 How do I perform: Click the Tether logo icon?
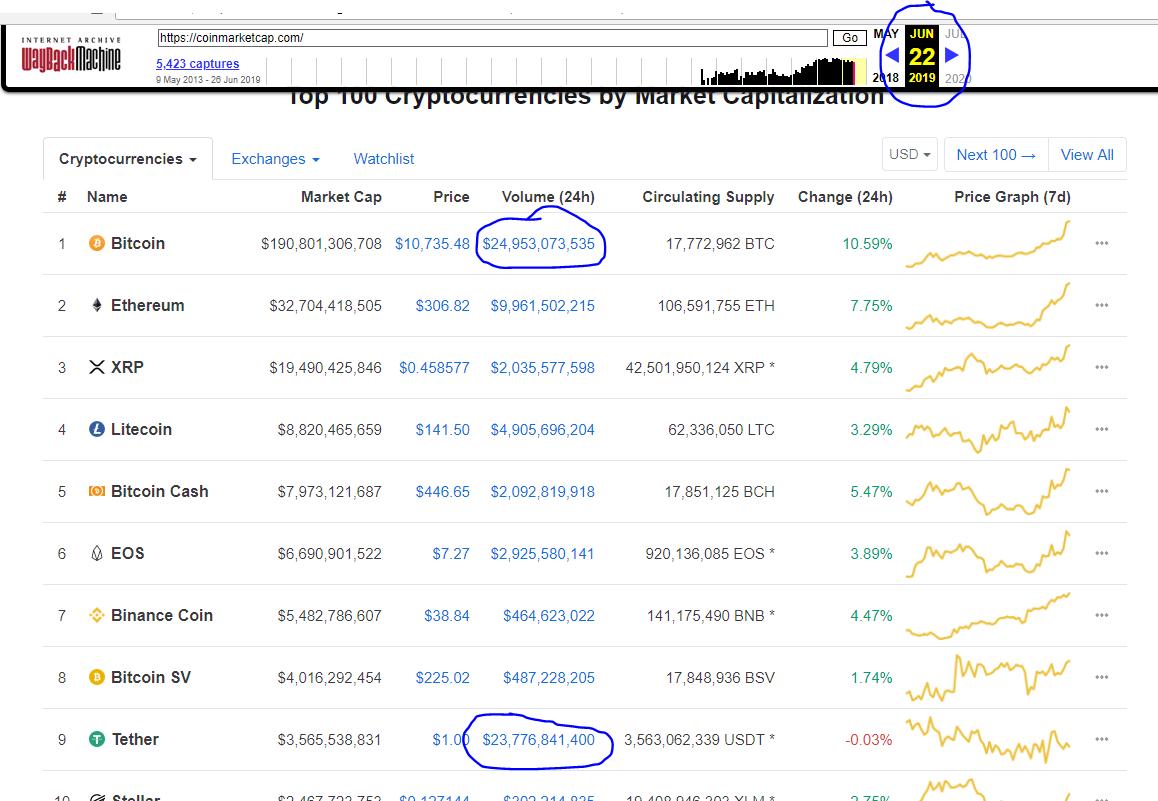97,739
